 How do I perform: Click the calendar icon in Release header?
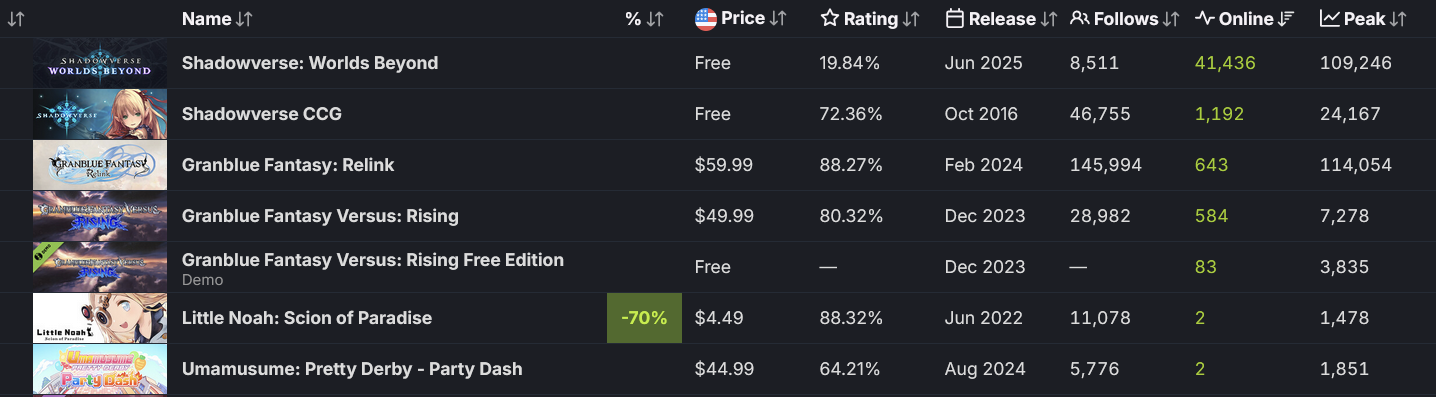pos(954,18)
